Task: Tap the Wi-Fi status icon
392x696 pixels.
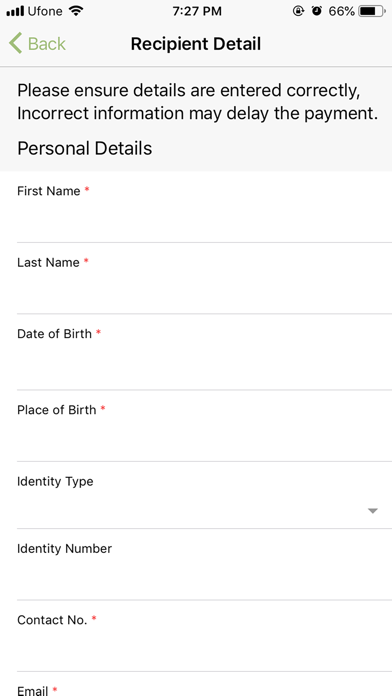Action: 76,11
